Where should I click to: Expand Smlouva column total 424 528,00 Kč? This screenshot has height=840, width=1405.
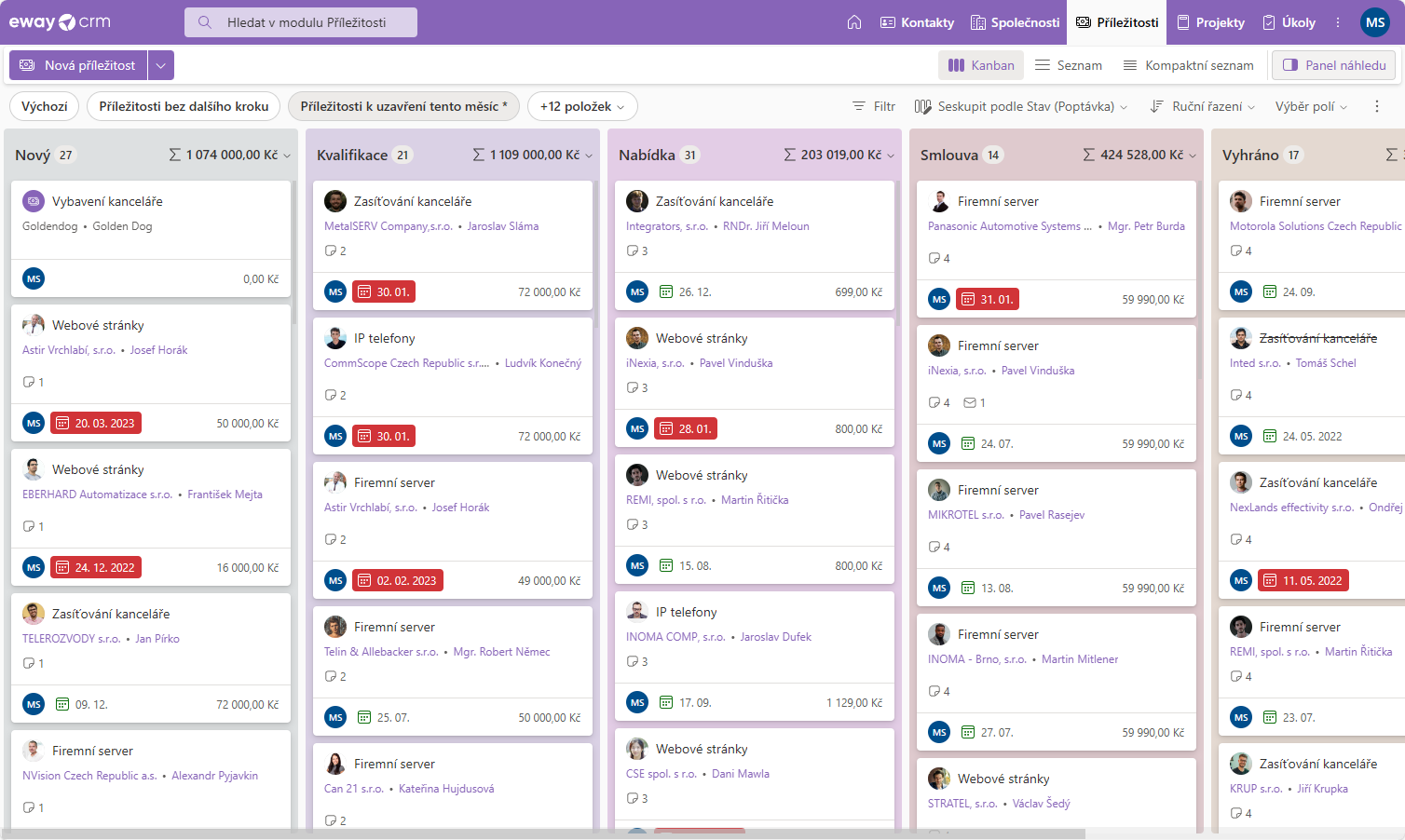(1139, 155)
